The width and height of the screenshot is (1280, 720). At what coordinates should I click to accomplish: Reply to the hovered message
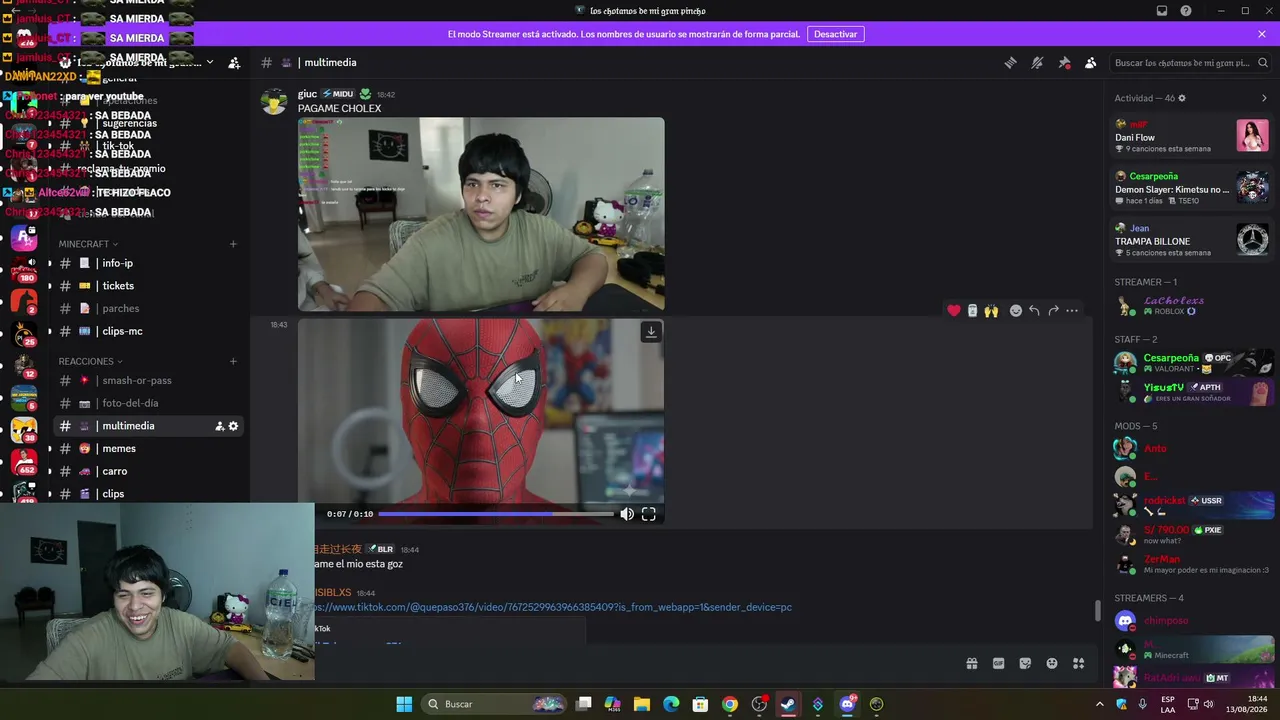tap(1034, 311)
